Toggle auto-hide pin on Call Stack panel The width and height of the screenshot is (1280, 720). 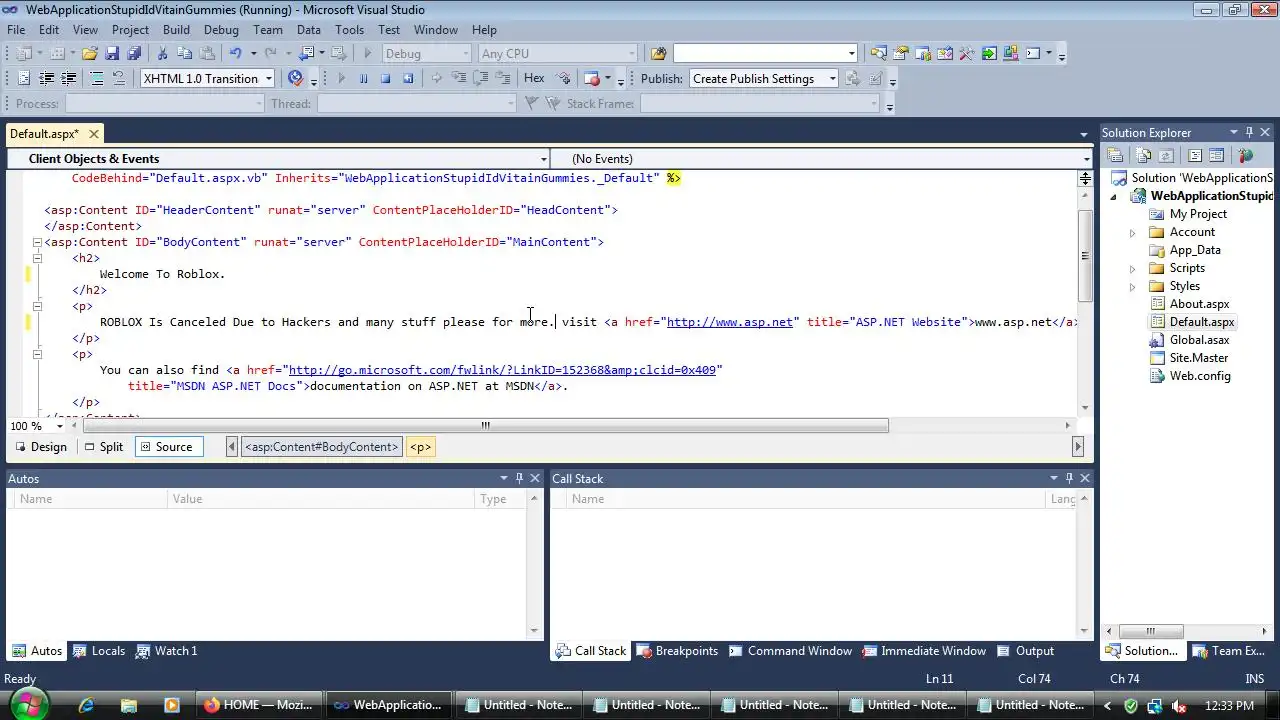pyautogui.click(x=1069, y=478)
